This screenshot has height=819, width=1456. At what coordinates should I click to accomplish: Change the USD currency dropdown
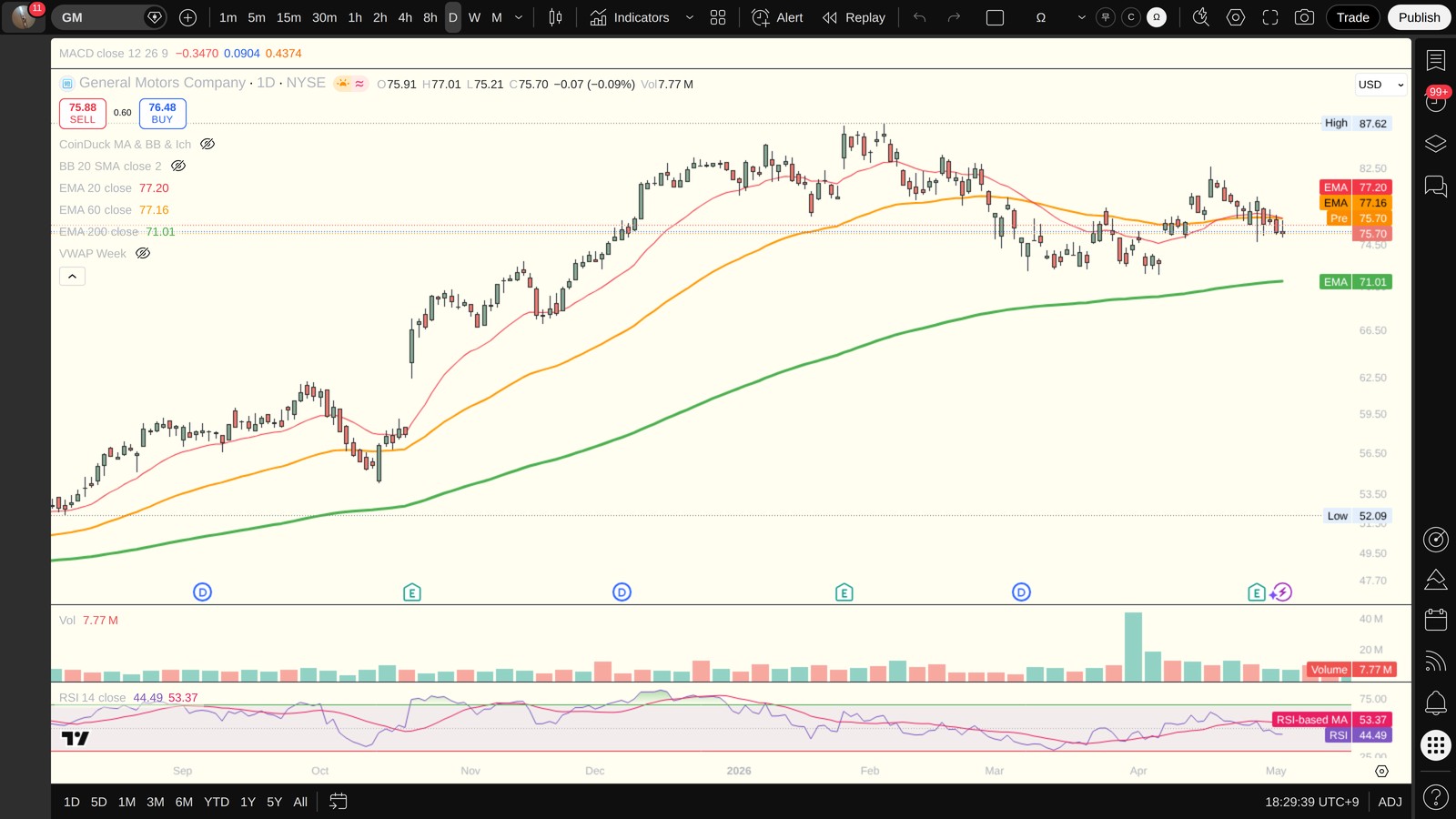pos(1380,85)
